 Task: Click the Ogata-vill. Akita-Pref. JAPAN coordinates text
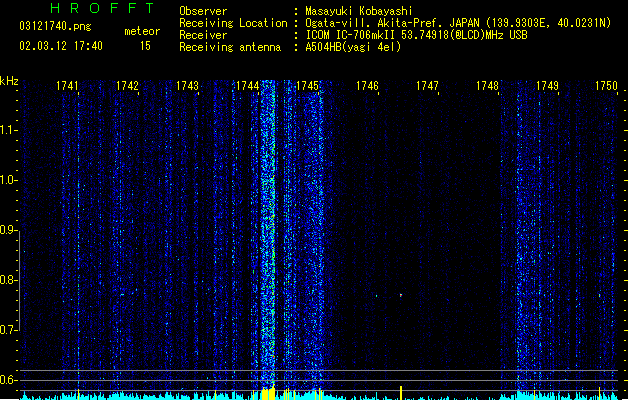[458, 23]
